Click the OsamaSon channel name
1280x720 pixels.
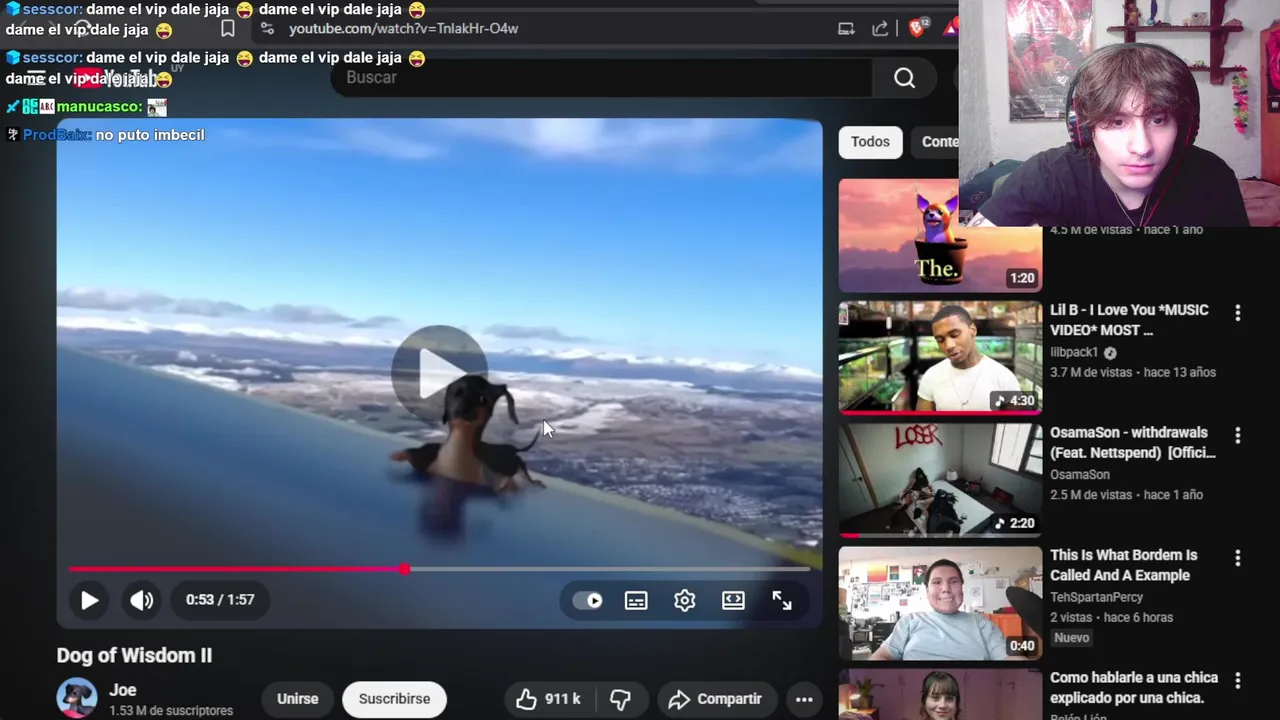point(1080,475)
